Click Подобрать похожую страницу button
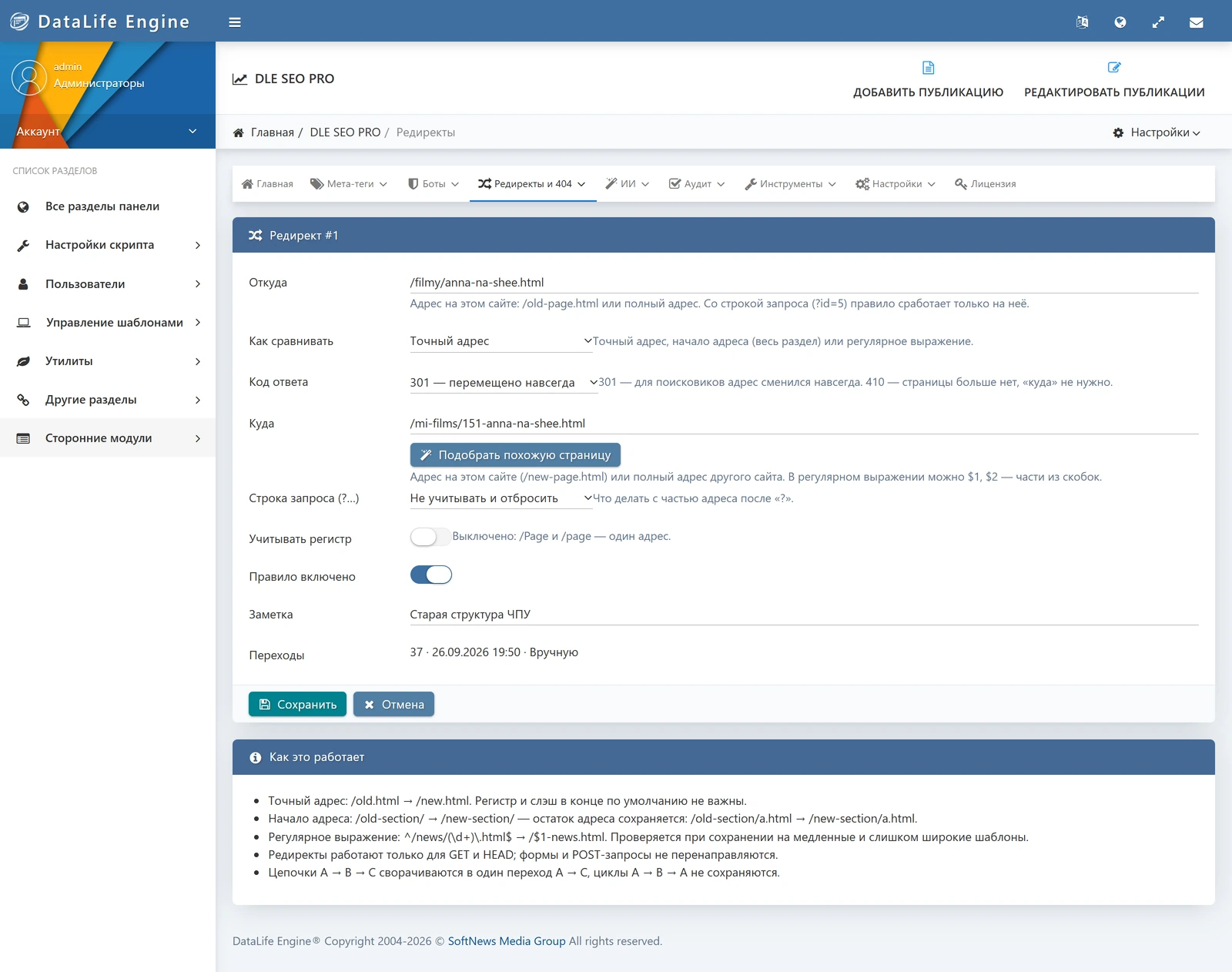Image resolution: width=1232 pixels, height=972 pixels. (x=515, y=455)
